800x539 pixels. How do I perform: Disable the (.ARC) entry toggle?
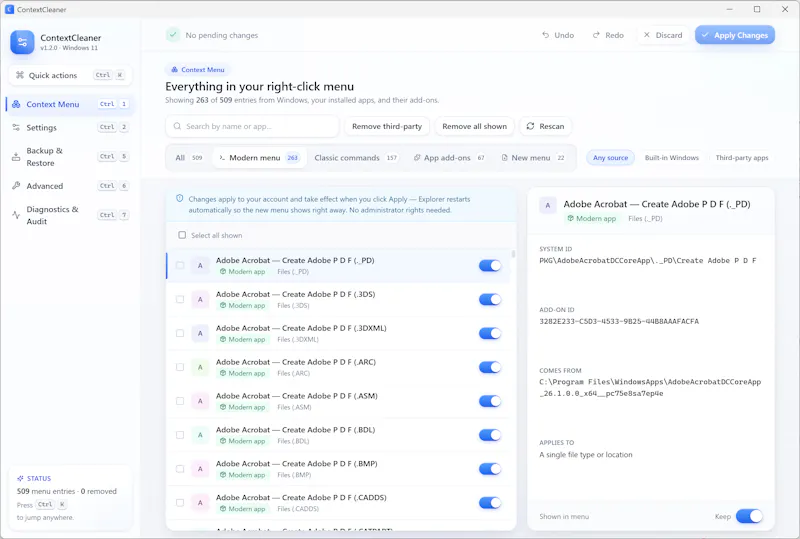490,367
